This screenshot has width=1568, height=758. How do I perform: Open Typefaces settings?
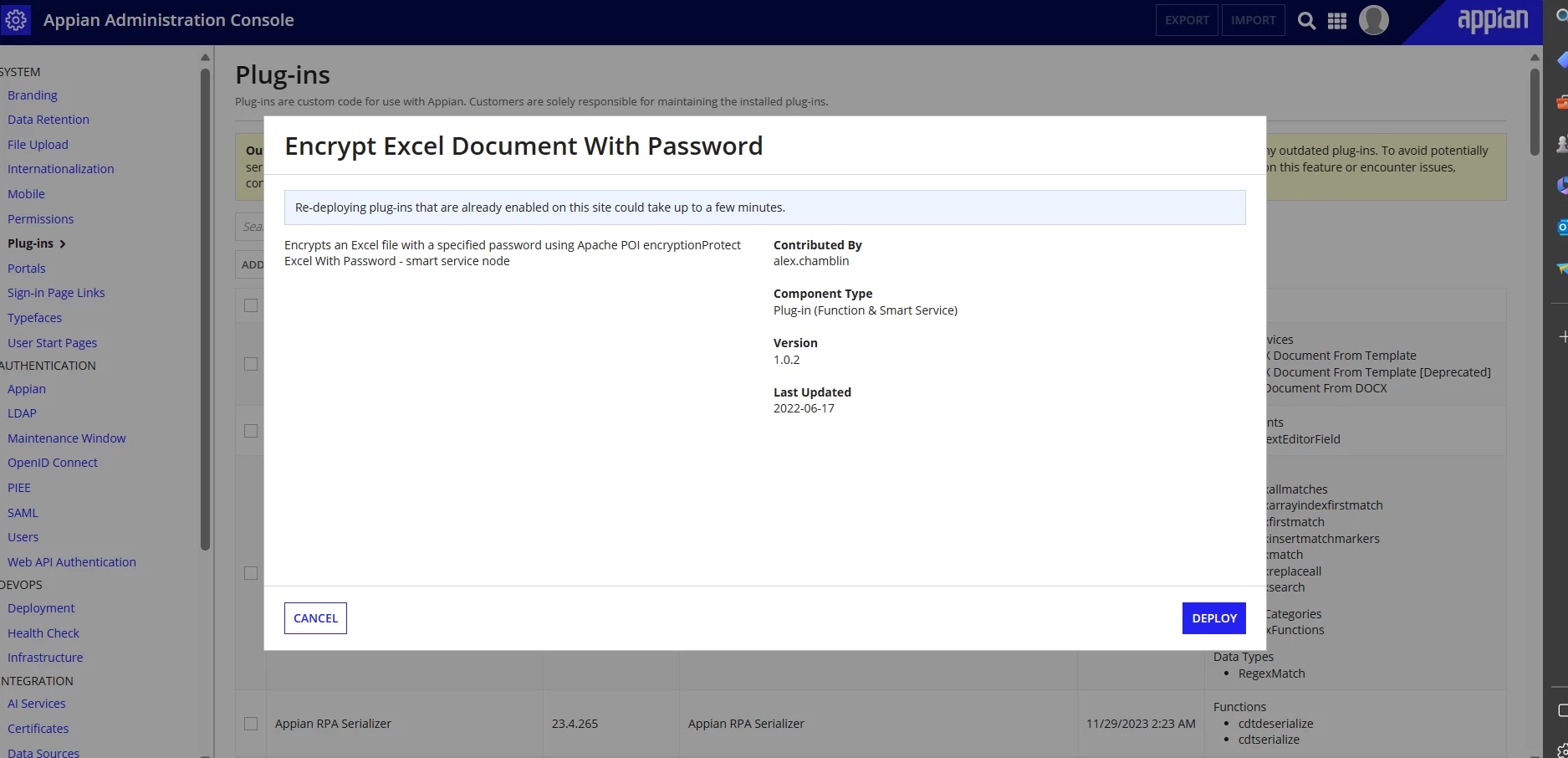[x=34, y=318]
